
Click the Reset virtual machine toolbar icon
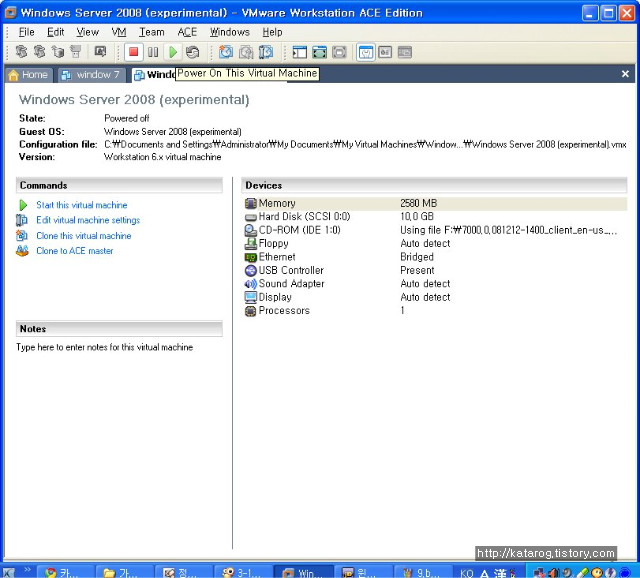click(192, 52)
